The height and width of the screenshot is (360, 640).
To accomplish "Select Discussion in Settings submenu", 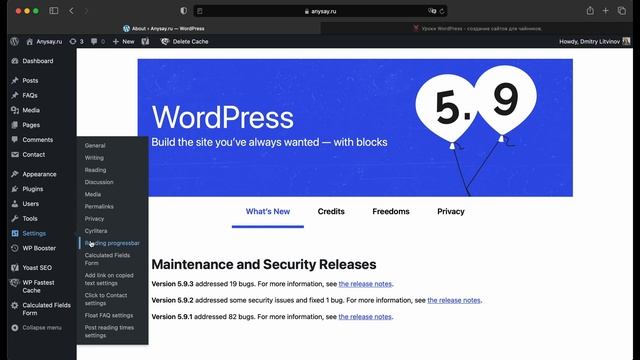I will coord(99,182).
